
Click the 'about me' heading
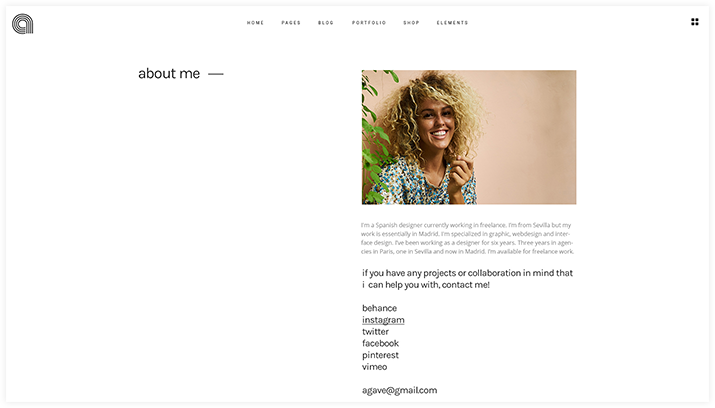(x=169, y=73)
